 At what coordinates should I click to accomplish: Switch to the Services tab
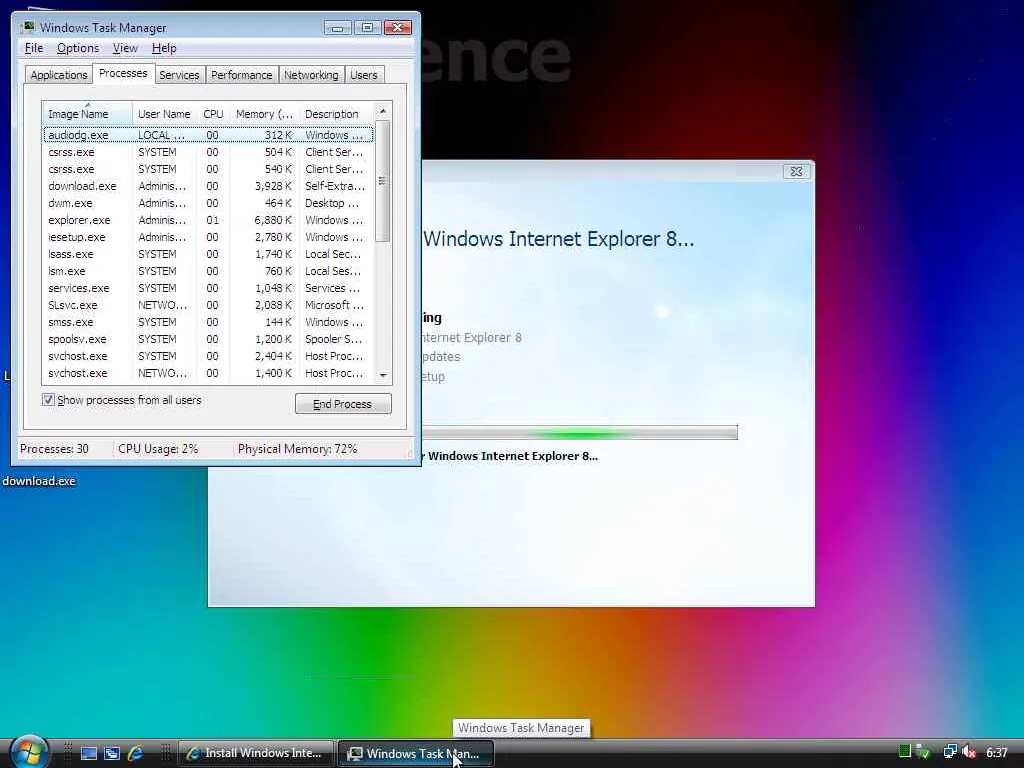click(179, 74)
